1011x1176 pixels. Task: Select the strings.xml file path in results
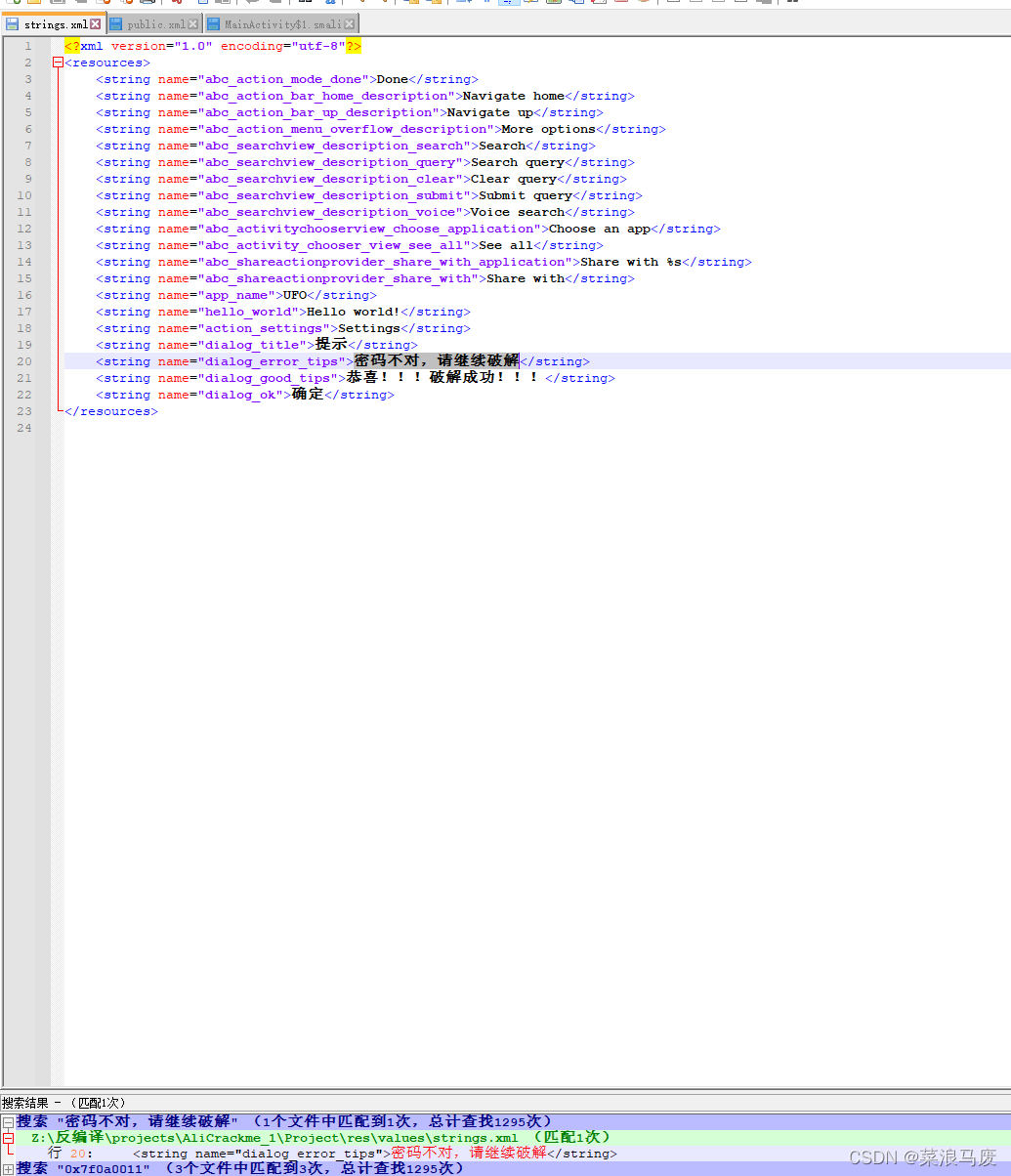274,1138
